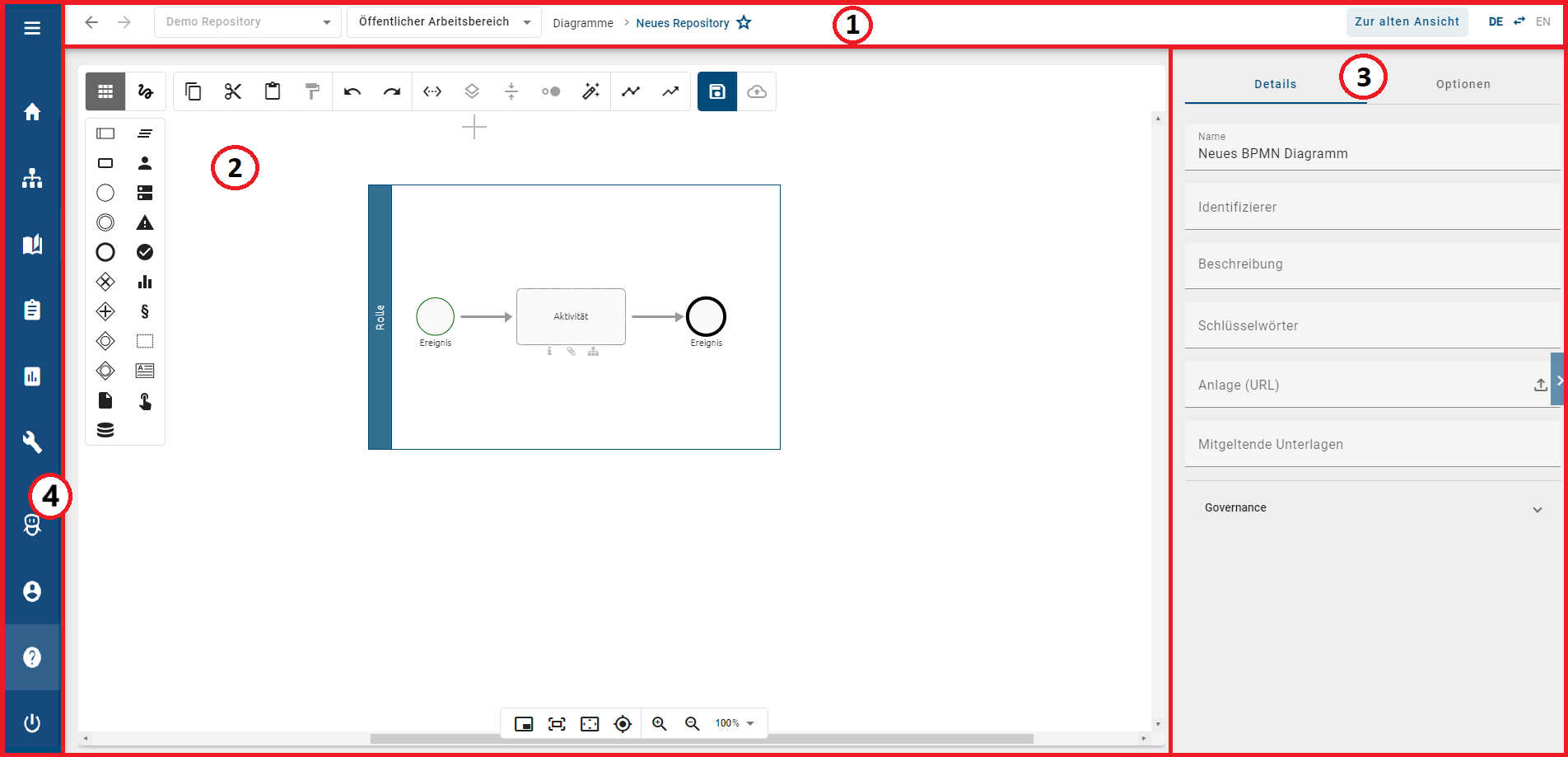
Task: Switch the interface language to EN
Action: (x=1542, y=21)
